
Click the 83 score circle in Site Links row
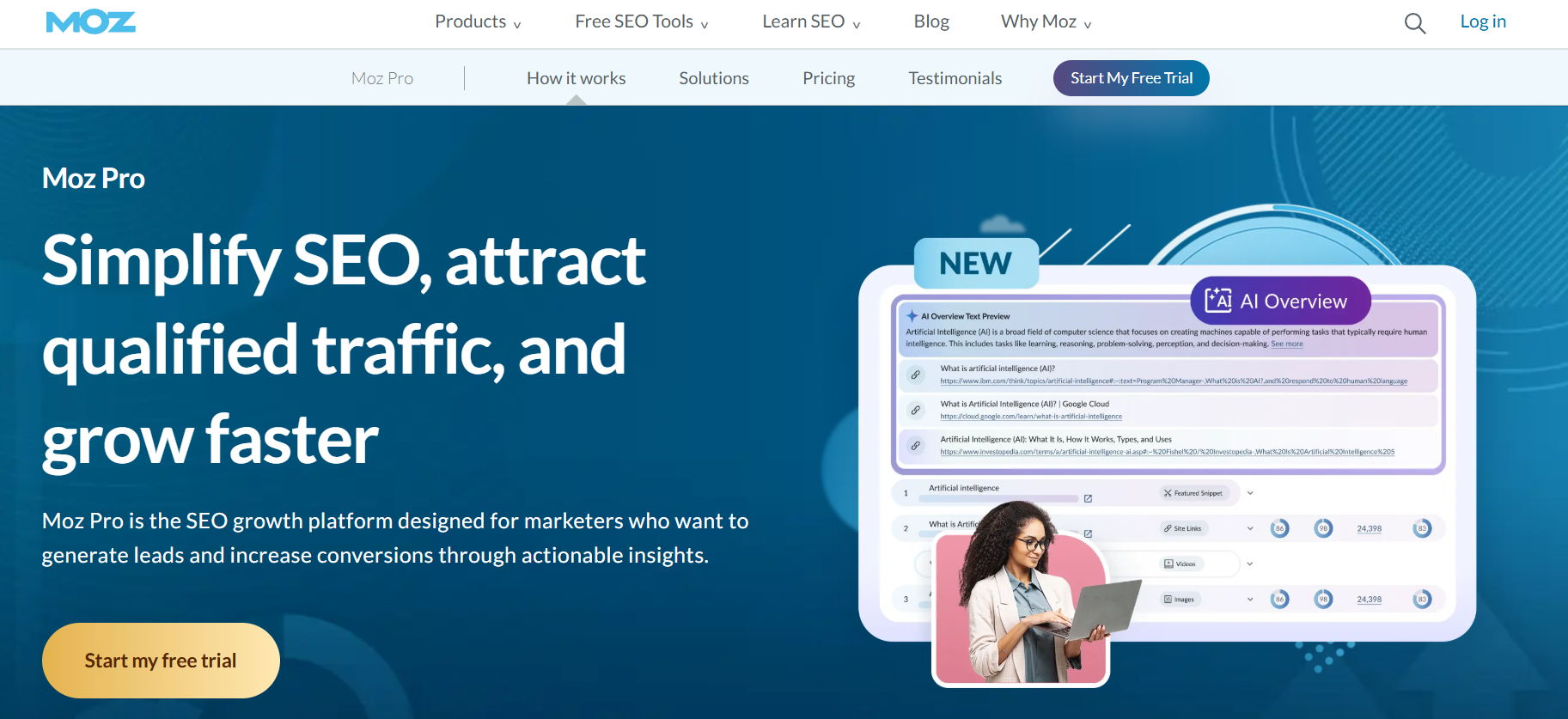click(x=1422, y=528)
